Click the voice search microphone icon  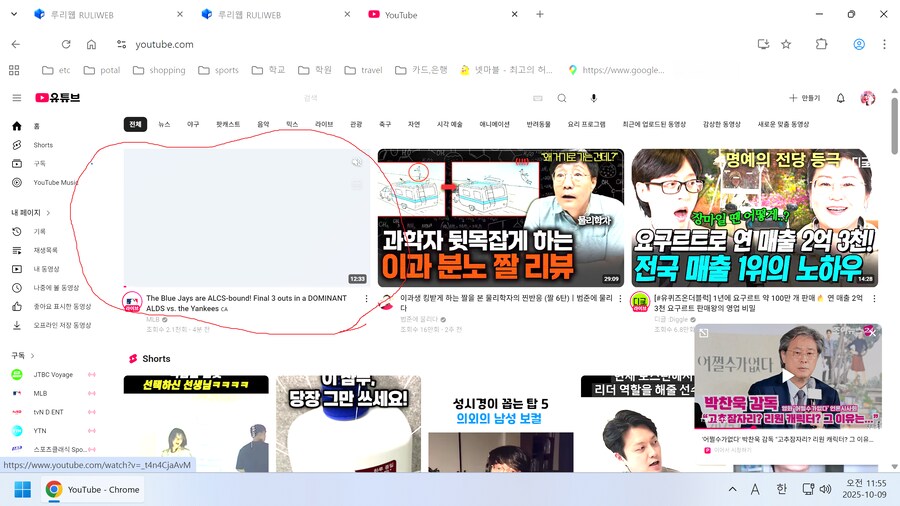click(593, 98)
